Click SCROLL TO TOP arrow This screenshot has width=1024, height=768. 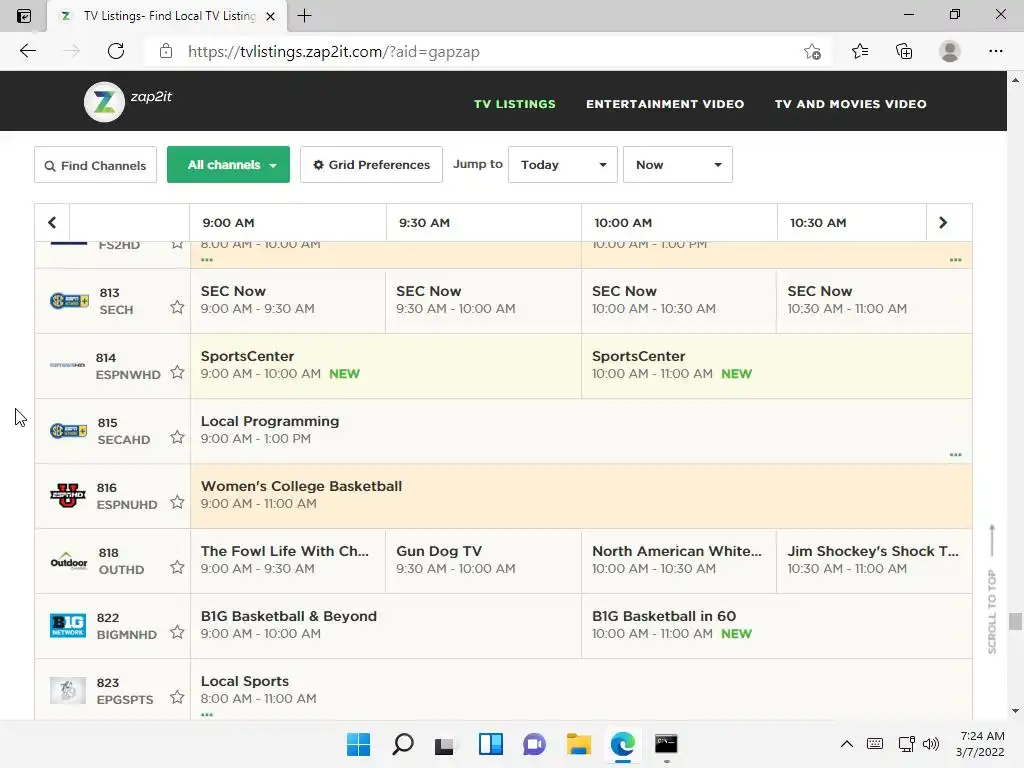point(992,540)
